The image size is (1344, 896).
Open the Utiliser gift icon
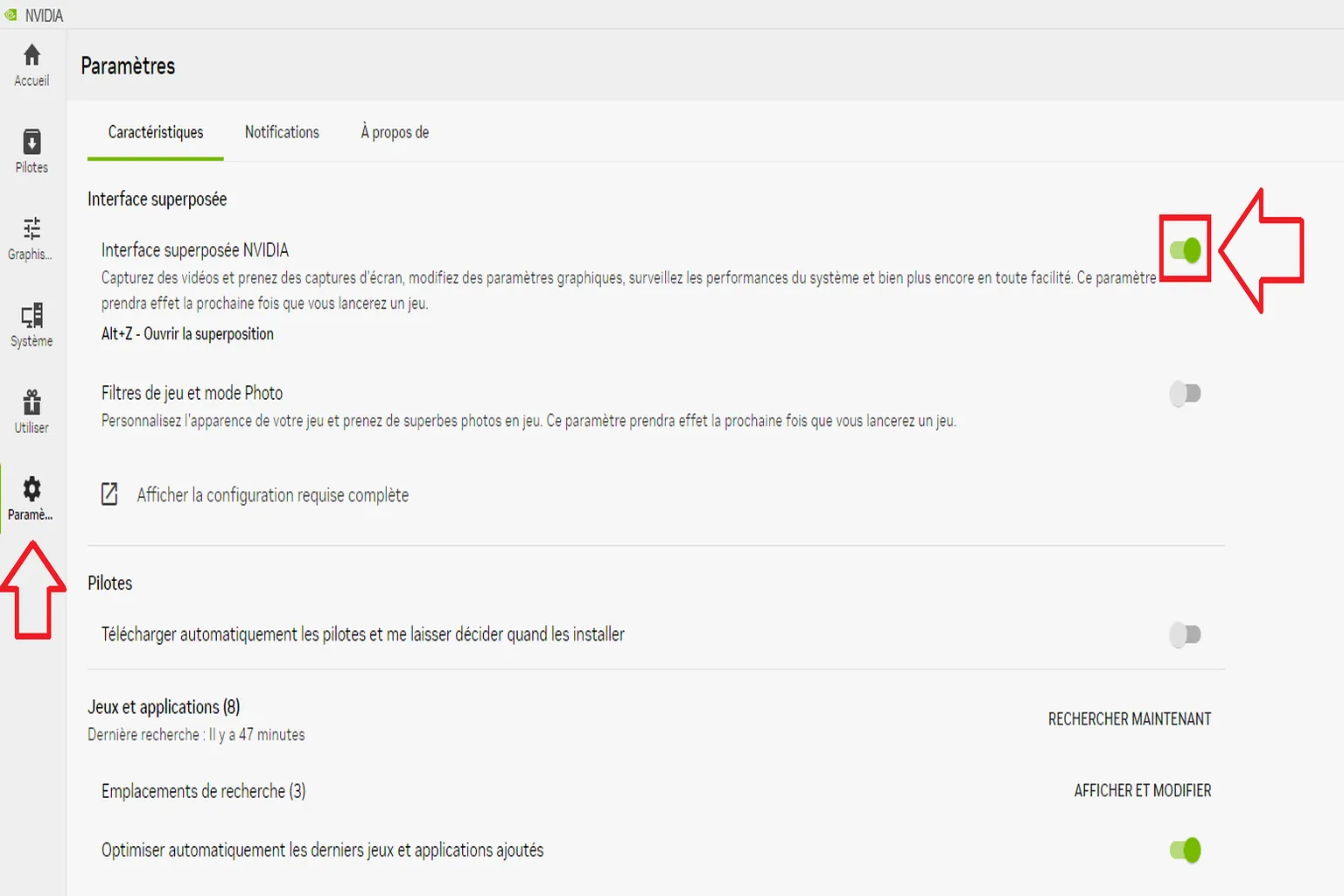[x=31, y=402]
